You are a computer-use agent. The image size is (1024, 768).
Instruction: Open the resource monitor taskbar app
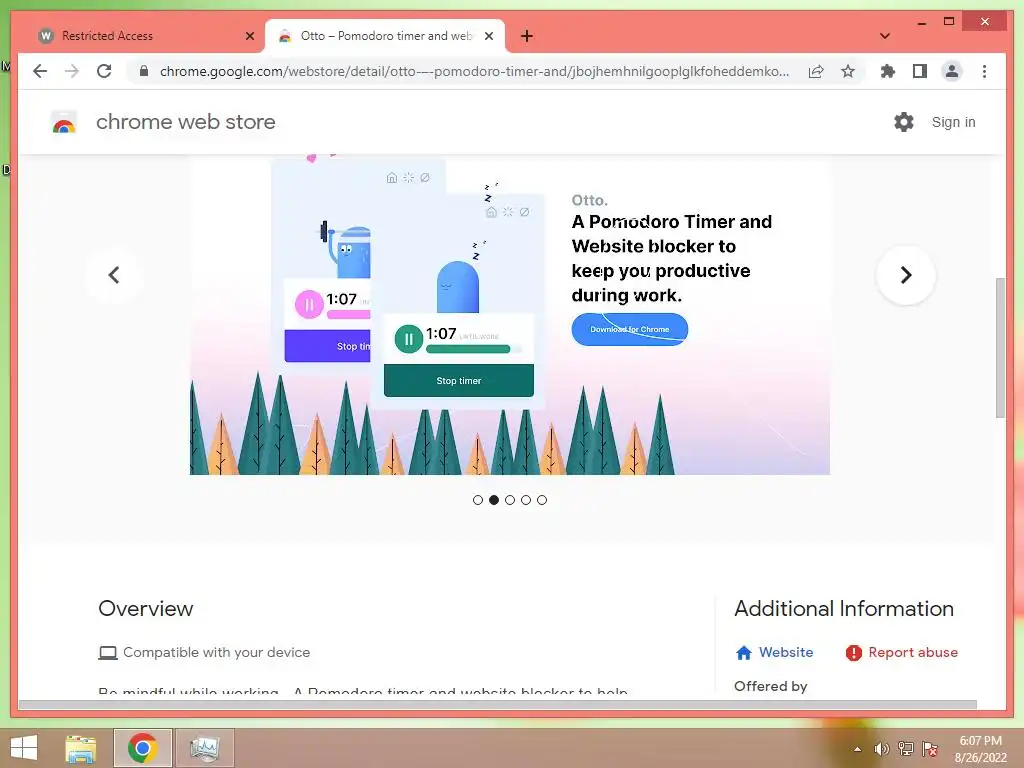204,748
